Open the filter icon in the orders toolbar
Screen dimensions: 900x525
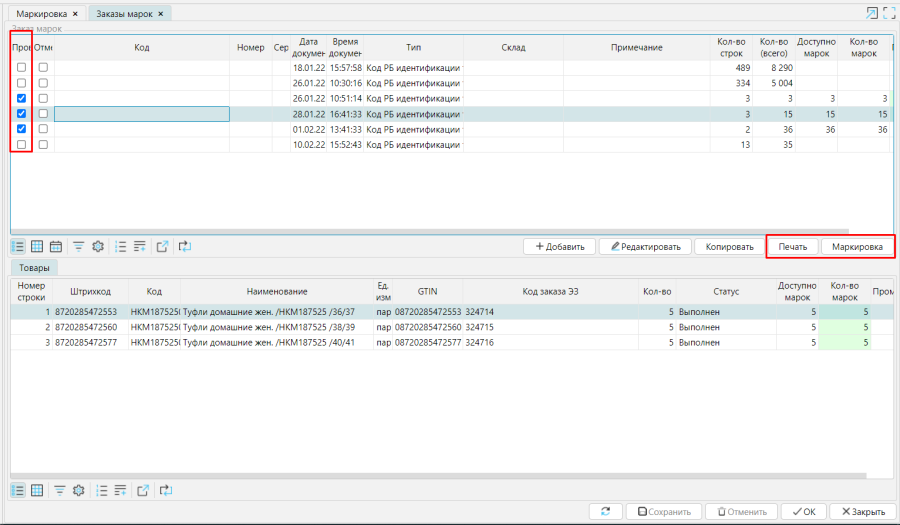coord(78,246)
